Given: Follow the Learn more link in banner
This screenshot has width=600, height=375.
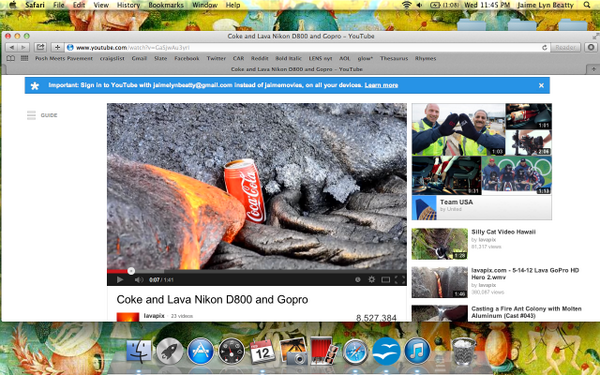Looking at the screenshot, I should click(381, 85).
